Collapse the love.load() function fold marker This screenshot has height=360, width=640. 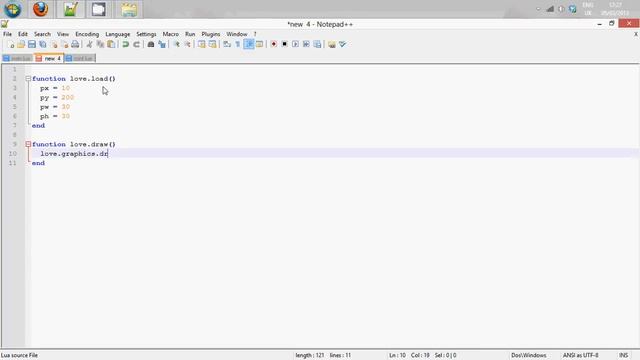28,78
